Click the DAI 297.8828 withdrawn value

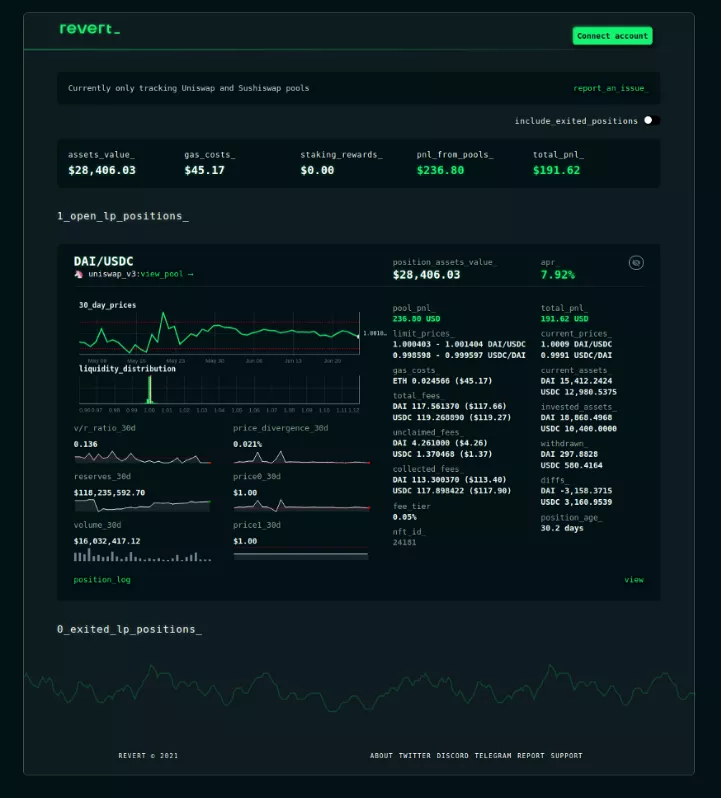pyautogui.click(x=569, y=454)
